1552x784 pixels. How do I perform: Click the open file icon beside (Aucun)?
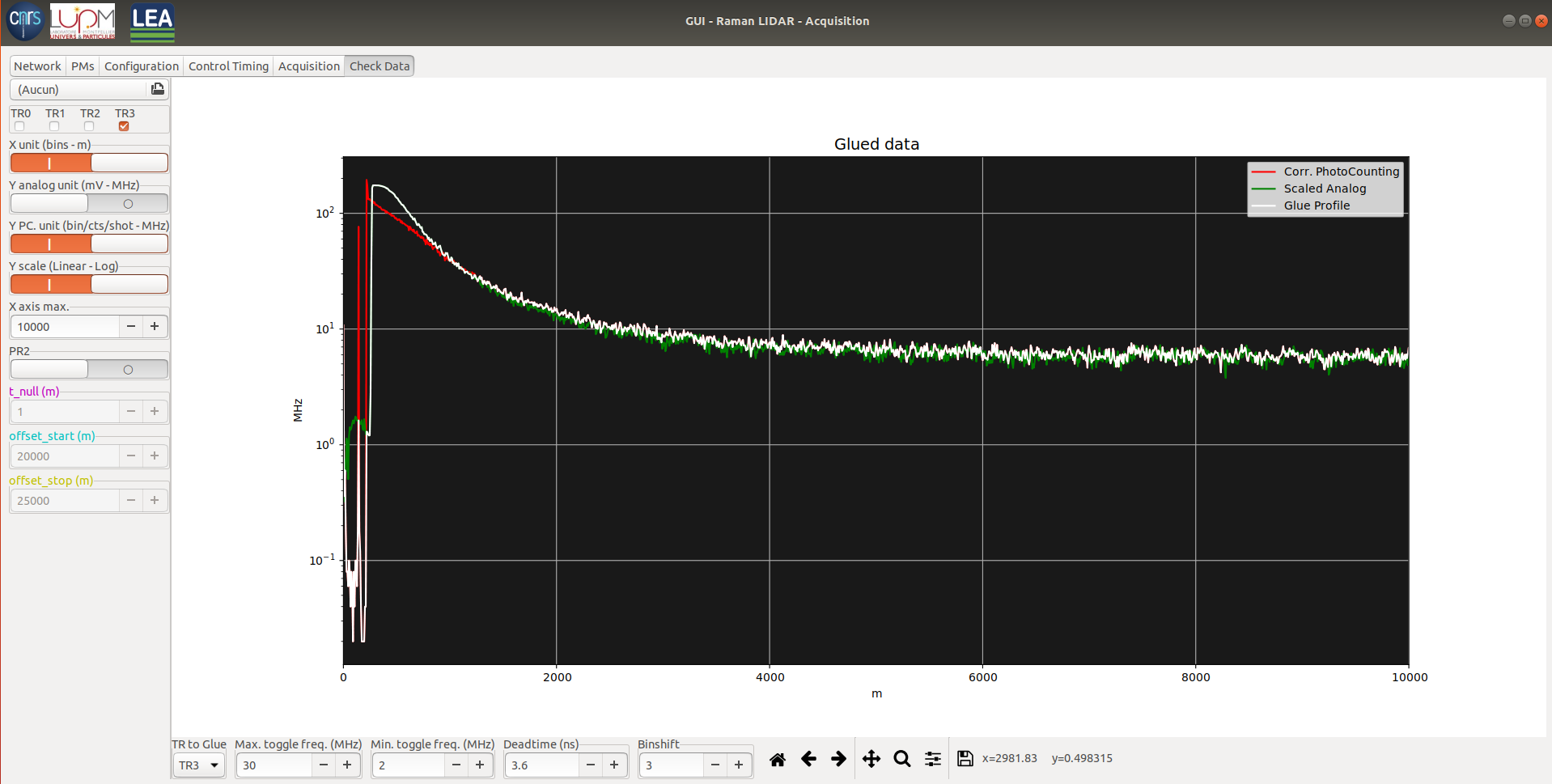click(157, 89)
